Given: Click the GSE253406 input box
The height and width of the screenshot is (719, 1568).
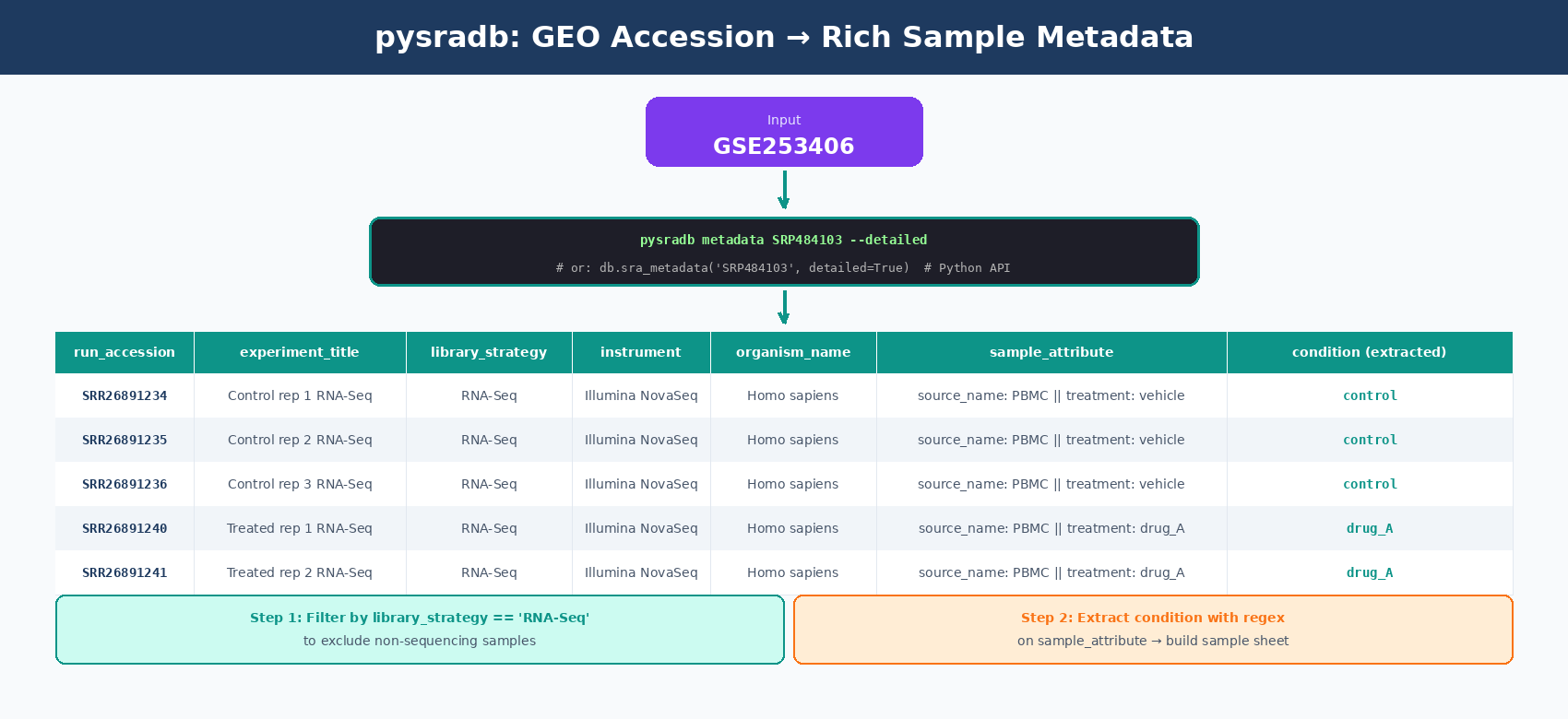Looking at the screenshot, I should 784,132.
